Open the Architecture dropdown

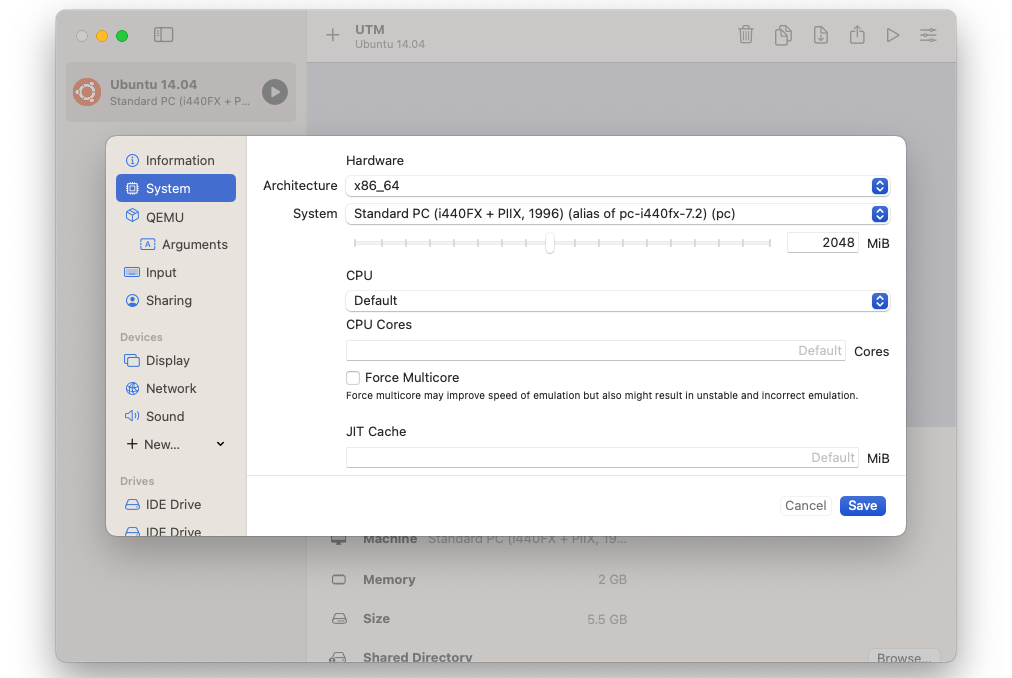pos(616,186)
